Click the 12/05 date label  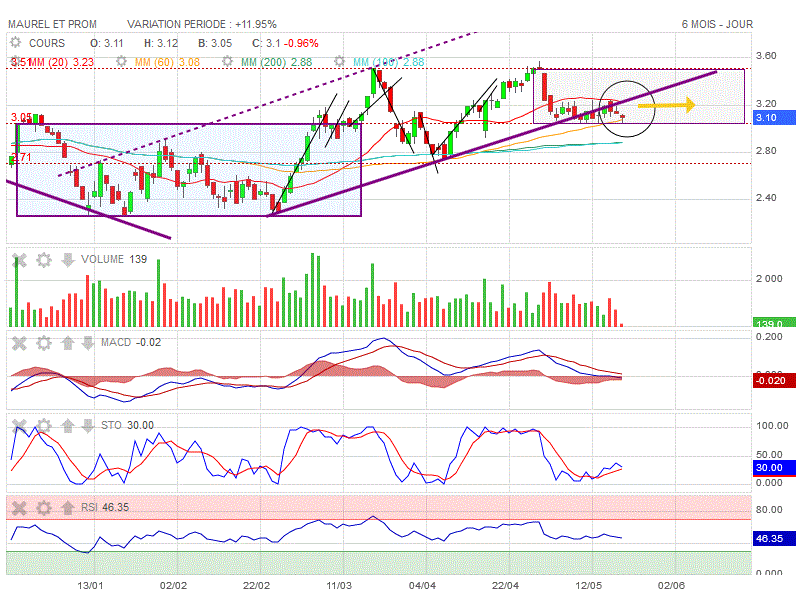point(588,585)
